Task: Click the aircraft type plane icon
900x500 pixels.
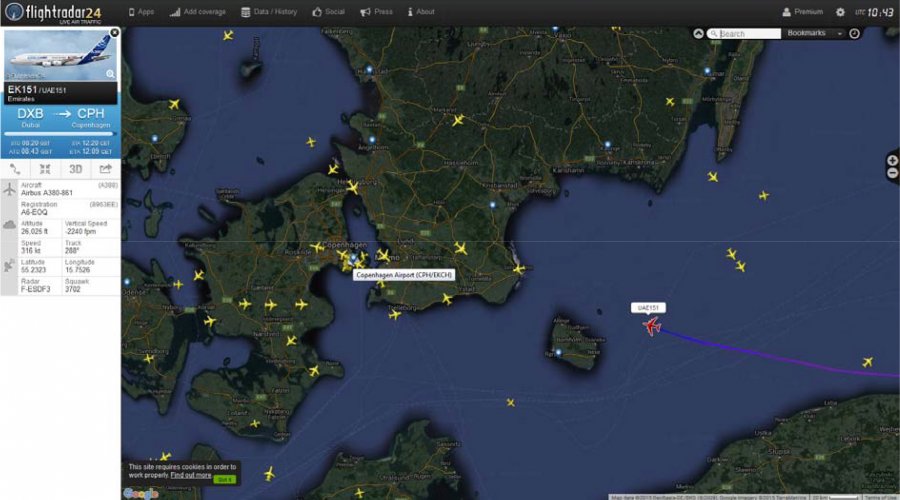Action: point(9,189)
